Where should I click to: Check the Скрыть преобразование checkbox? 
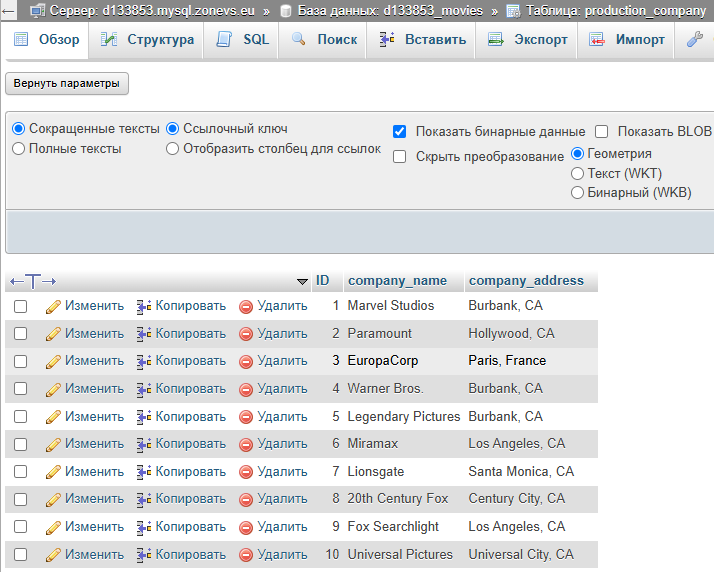(x=399, y=157)
